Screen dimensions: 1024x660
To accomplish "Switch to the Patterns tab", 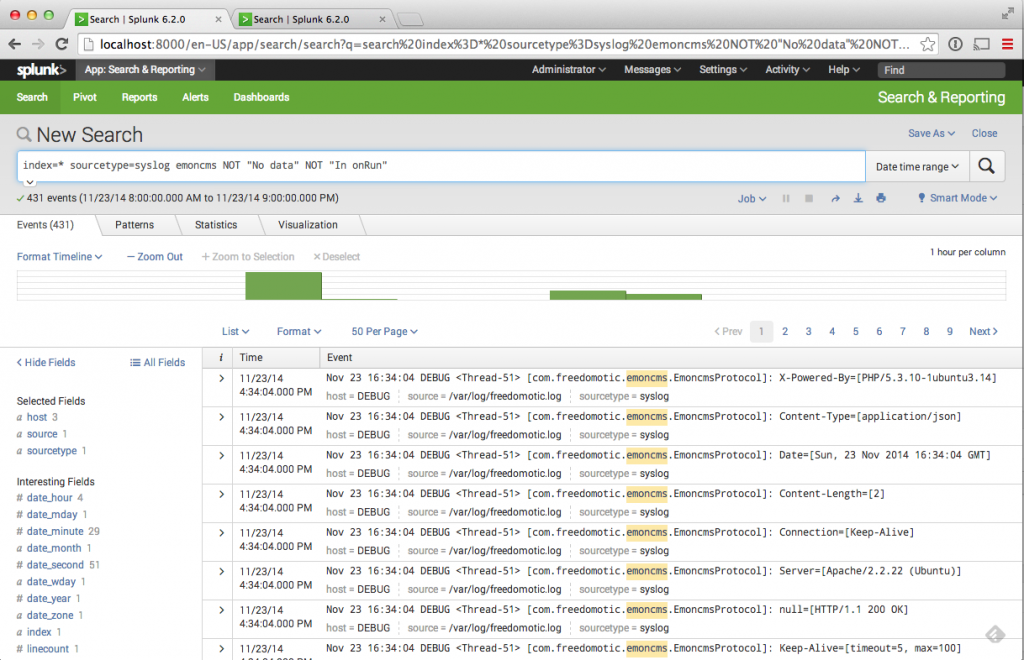I will pyautogui.click(x=134, y=225).
